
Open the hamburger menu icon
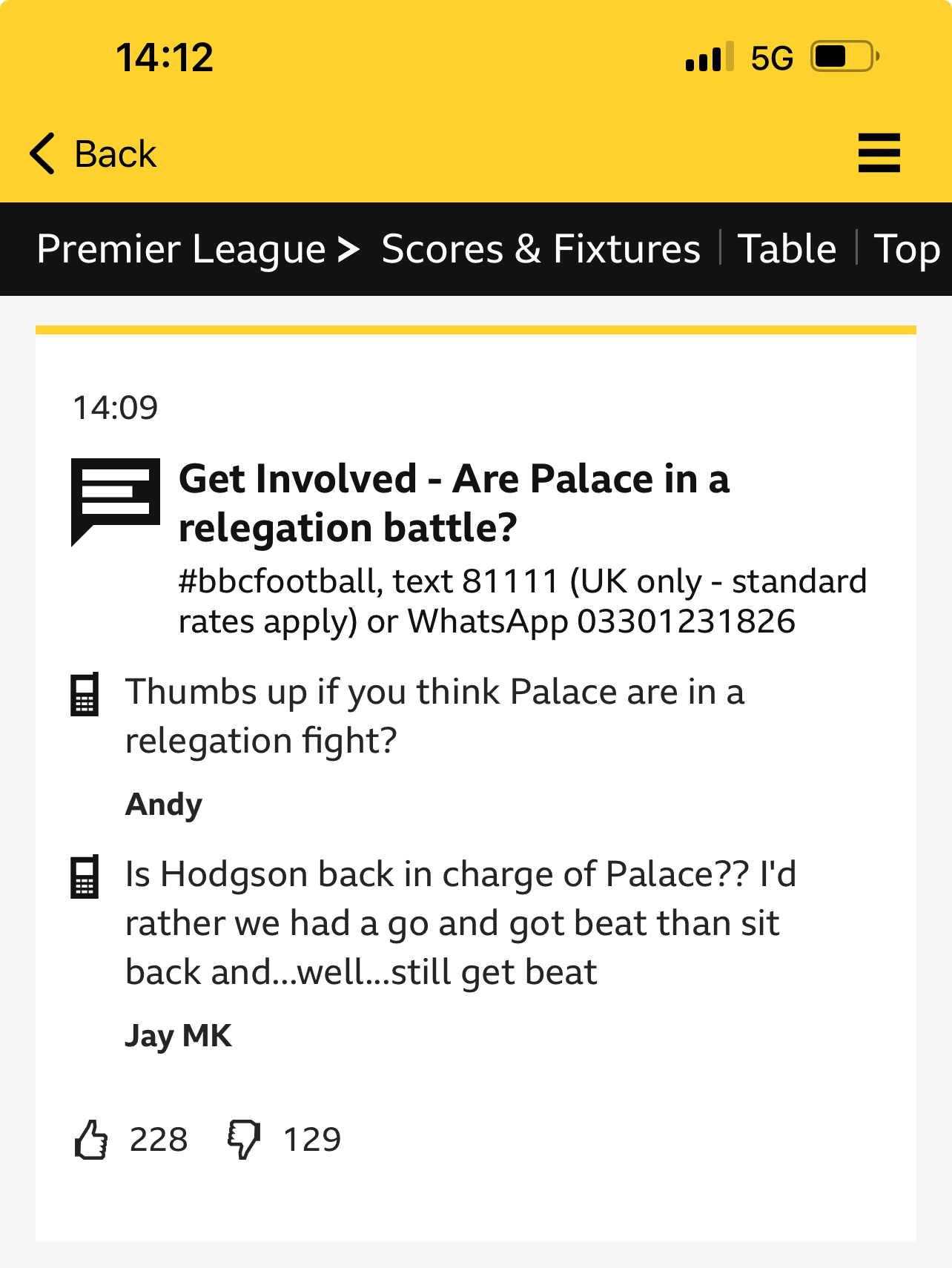click(879, 153)
